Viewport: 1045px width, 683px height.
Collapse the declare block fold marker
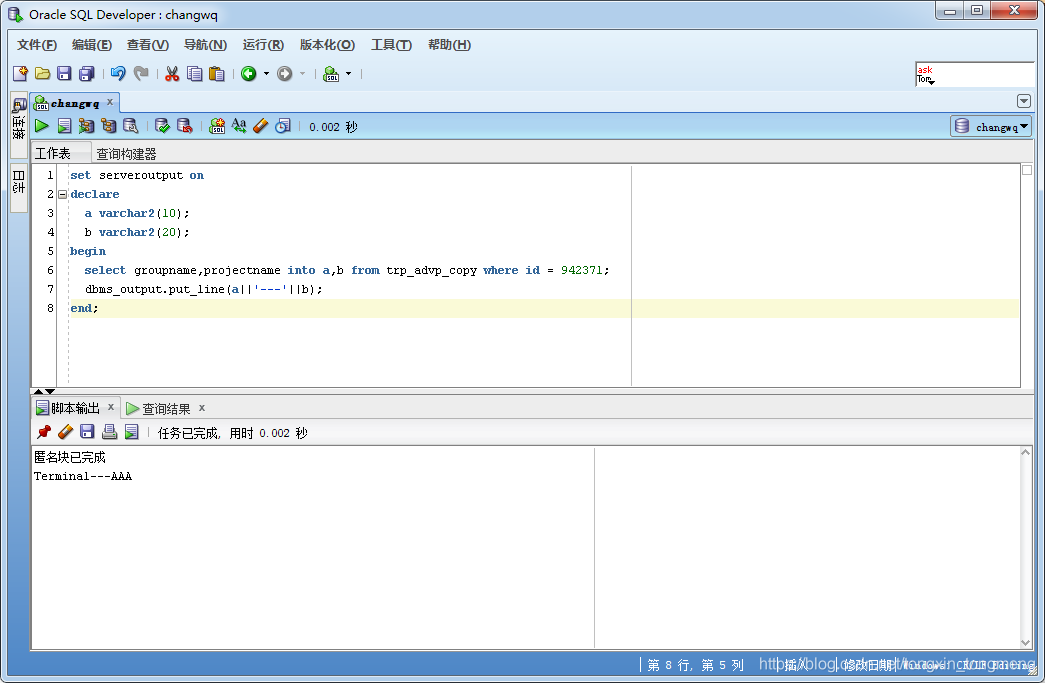pos(63,195)
